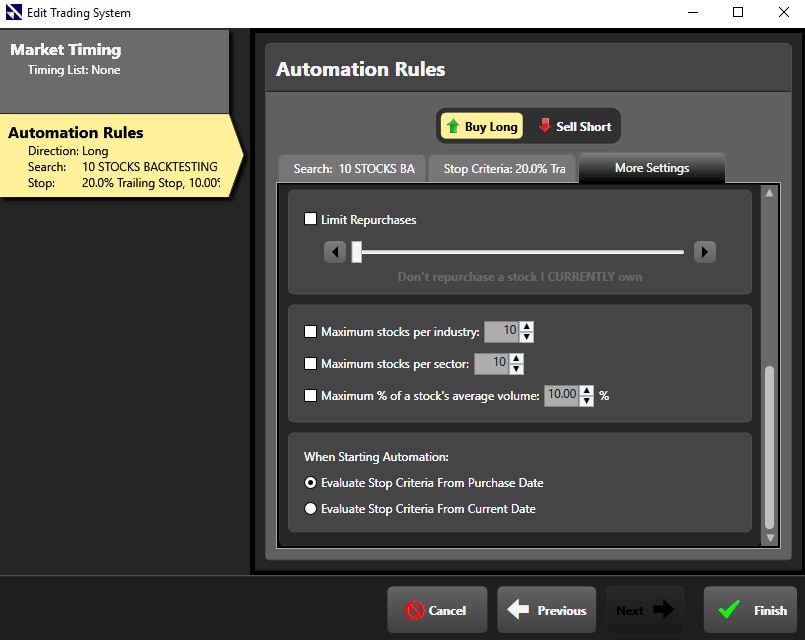Enable the Limit Repurchases checkbox
Viewport: 805px width, 640px height.
point(310,219)
